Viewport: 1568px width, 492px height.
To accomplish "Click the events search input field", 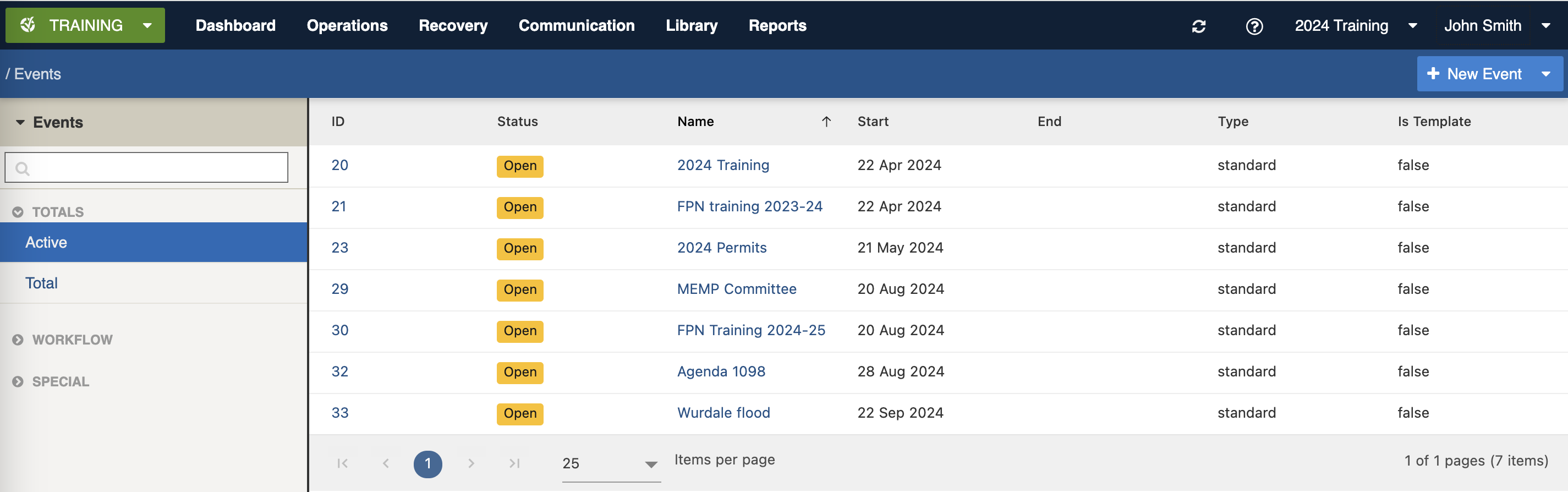I will coord(158,168).
